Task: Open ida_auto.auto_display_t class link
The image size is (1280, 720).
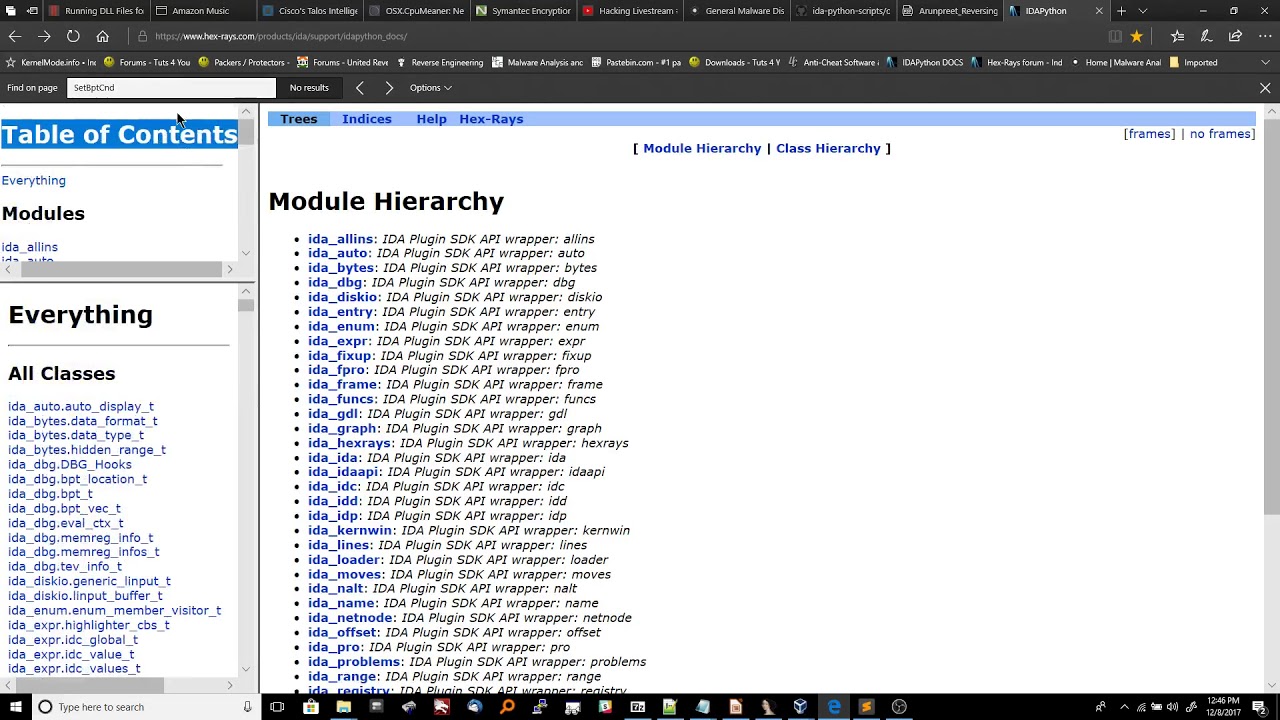Action: coord(81,407)
